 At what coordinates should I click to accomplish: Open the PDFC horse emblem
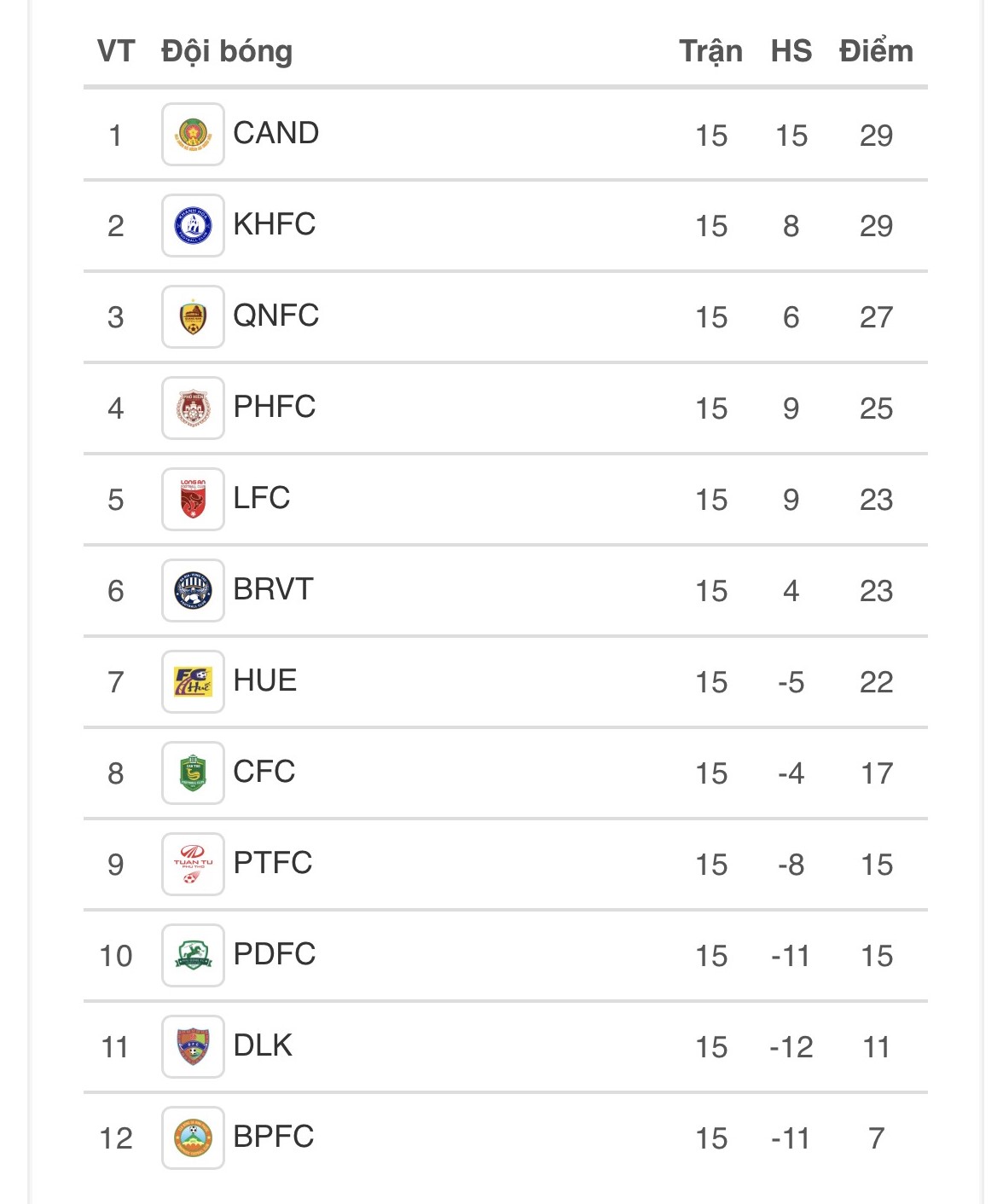click(x=193, y=956)
